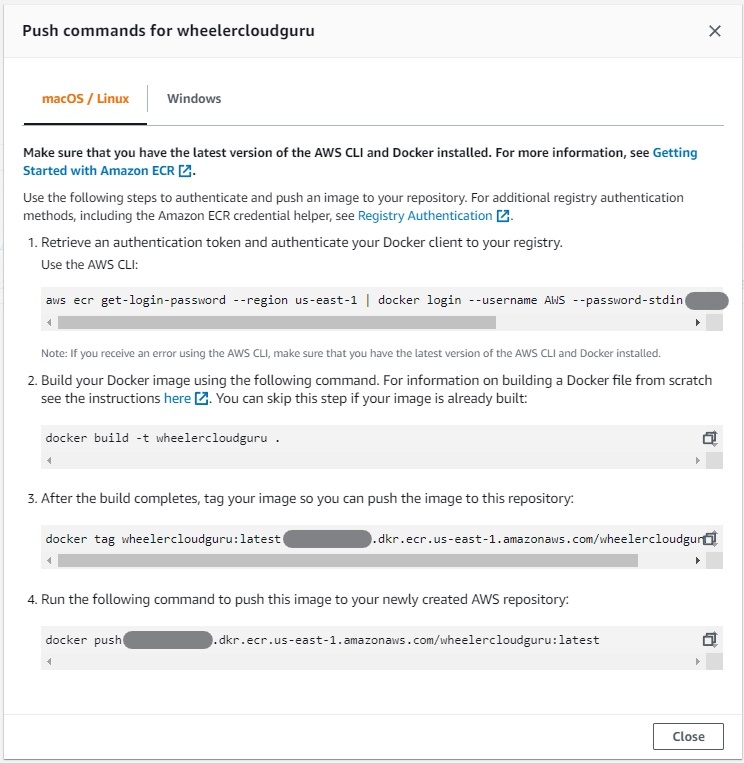Switch to the Windows tab
The width and height of the screenshot is (744, 763).
pyautogui.click(x=194, y=99)
